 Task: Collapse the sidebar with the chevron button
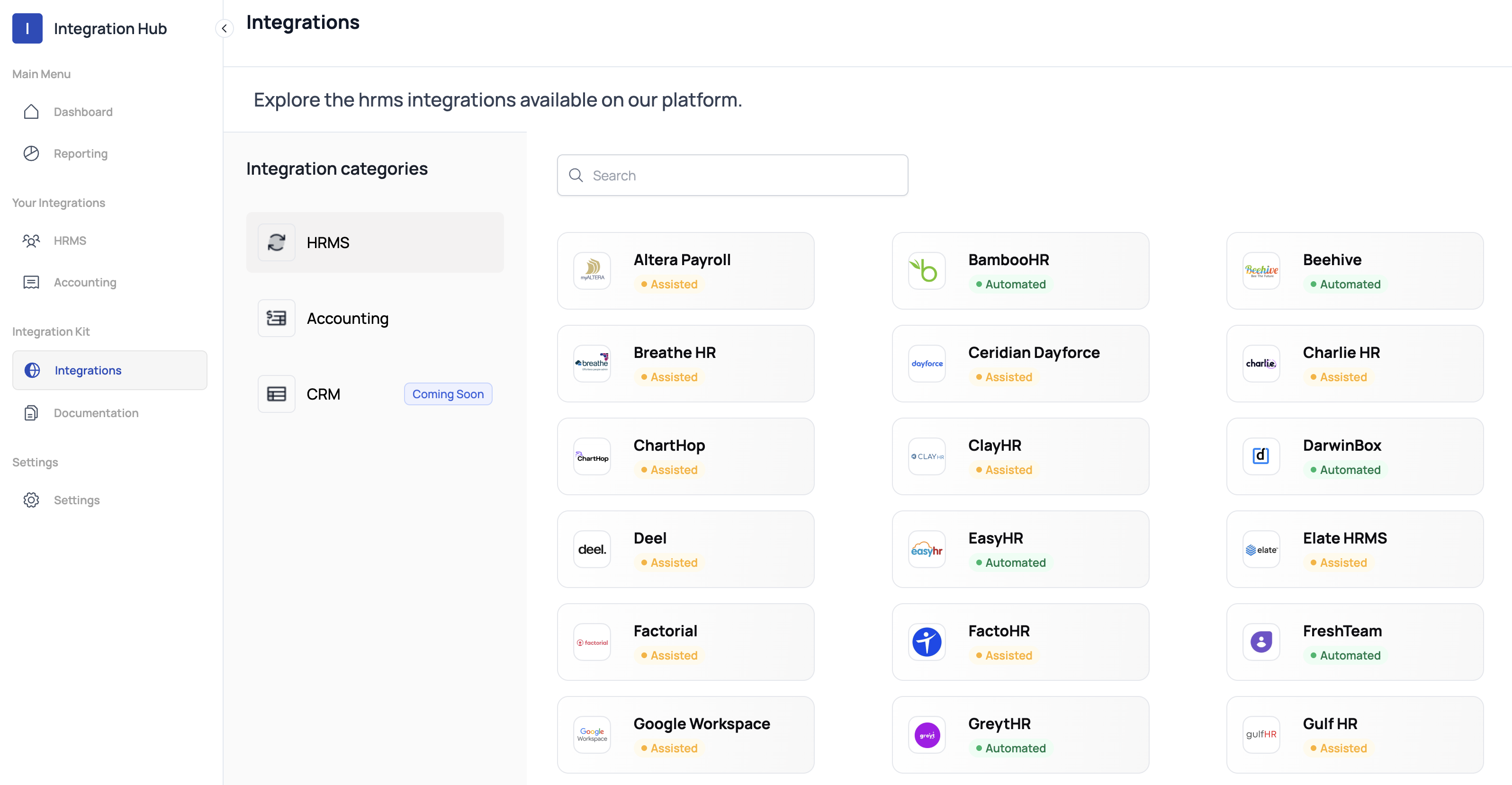[224, 28]
